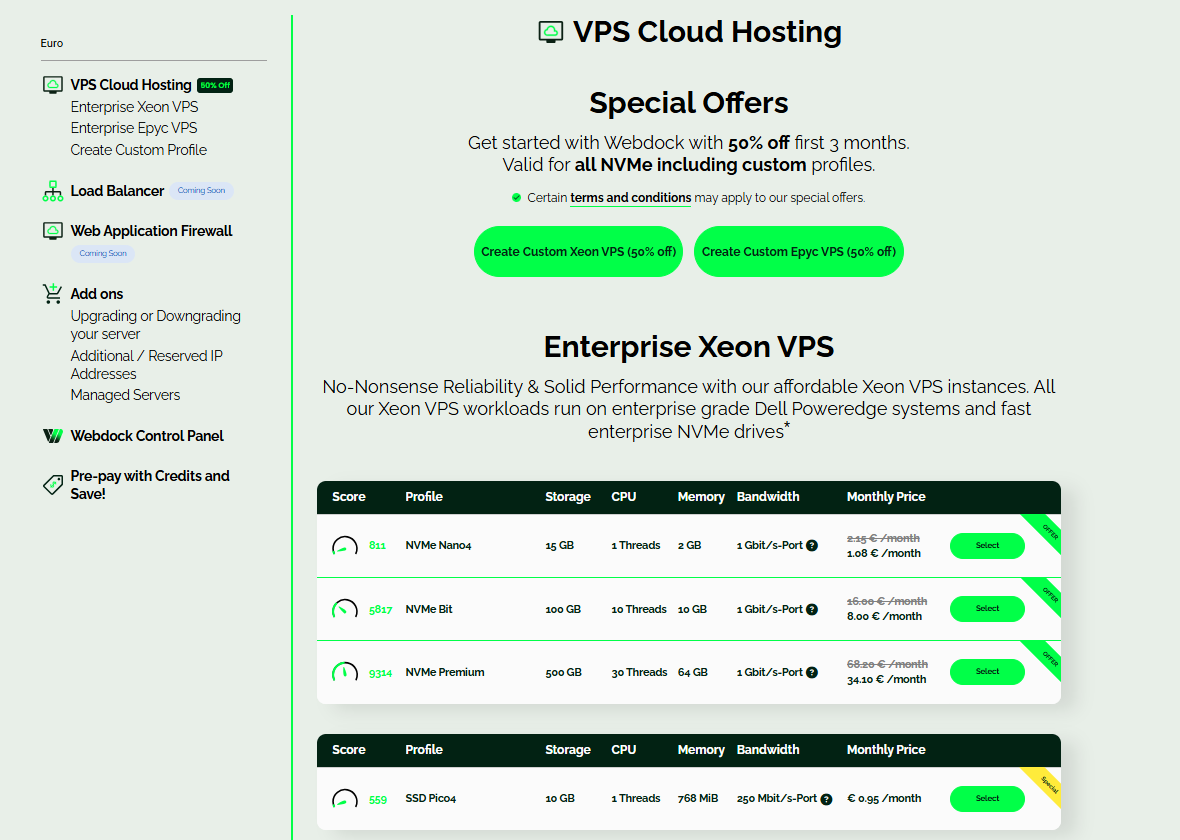Click bandwidth help icon in NVMe Bit row
This screenshot has width=1180, height=840.
[x=812, y=610]
